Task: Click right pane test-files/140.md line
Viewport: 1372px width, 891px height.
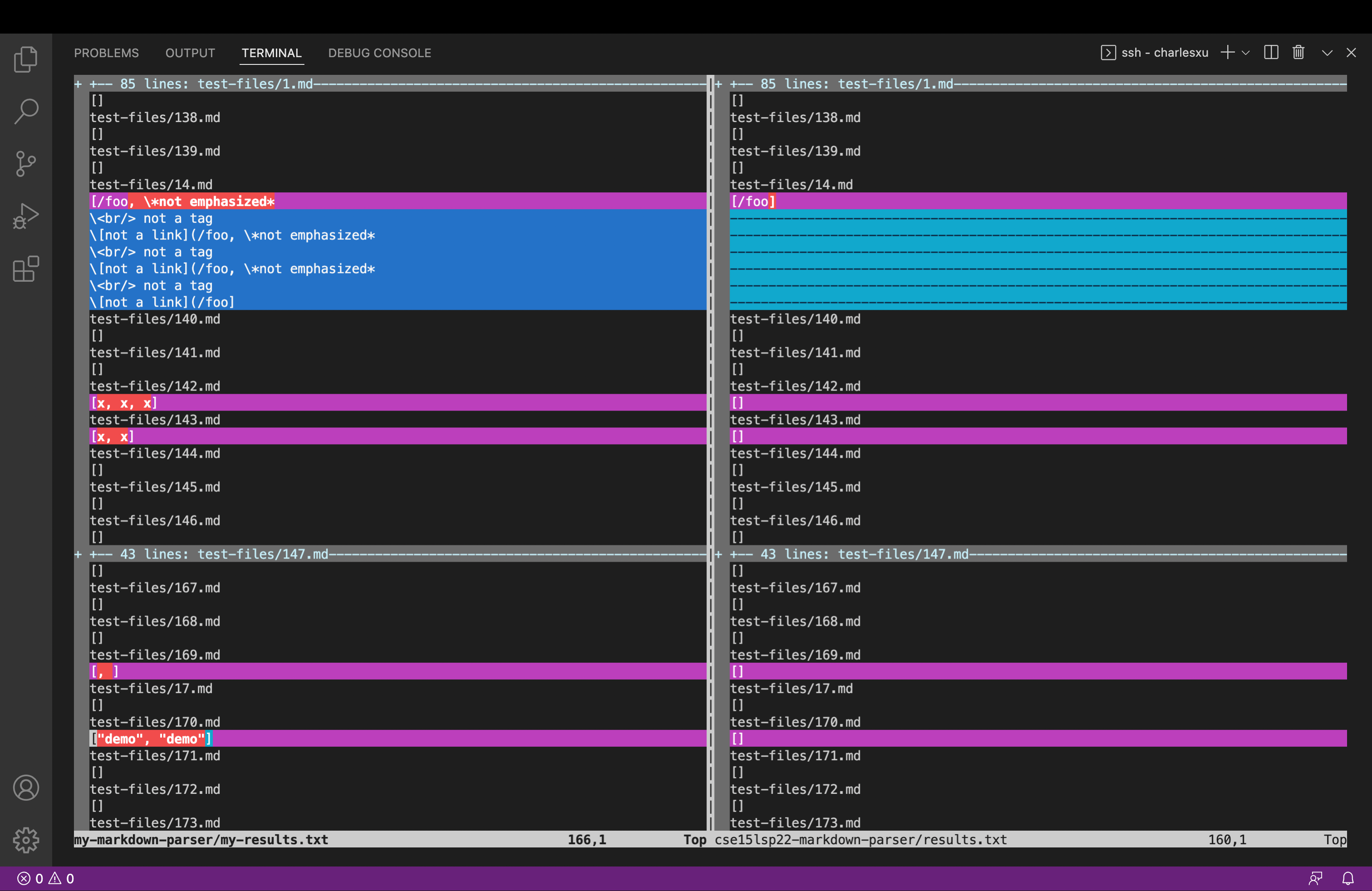Action: coord(795,319)
